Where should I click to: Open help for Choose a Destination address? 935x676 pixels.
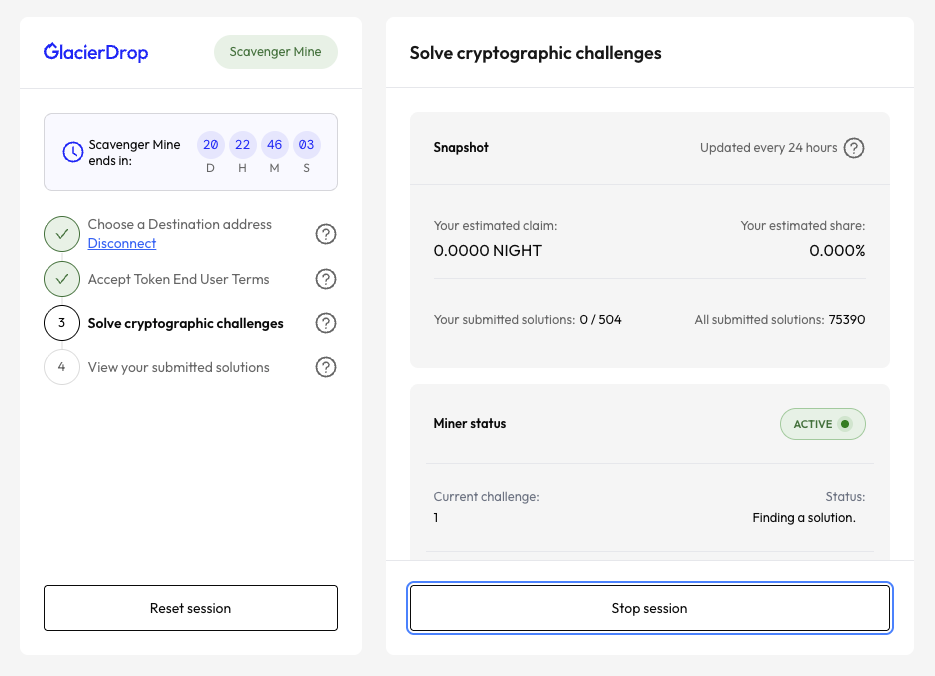pyautogui.click(x=325, y=234)
